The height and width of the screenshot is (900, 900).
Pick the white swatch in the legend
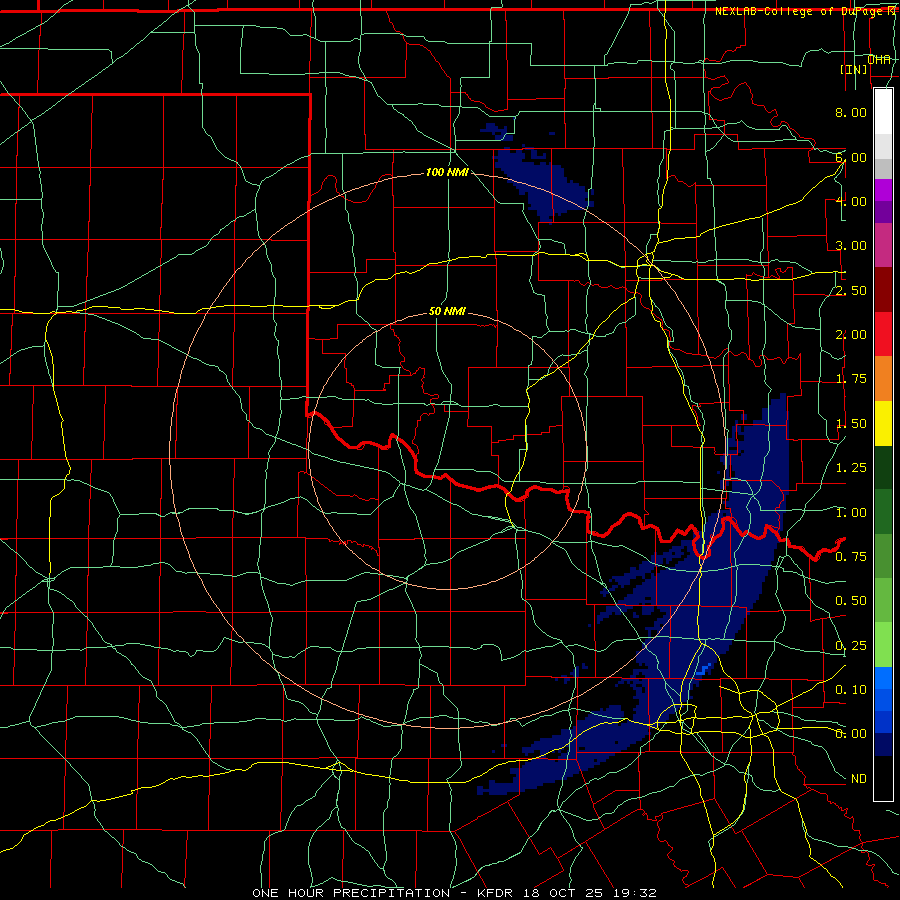883,112
